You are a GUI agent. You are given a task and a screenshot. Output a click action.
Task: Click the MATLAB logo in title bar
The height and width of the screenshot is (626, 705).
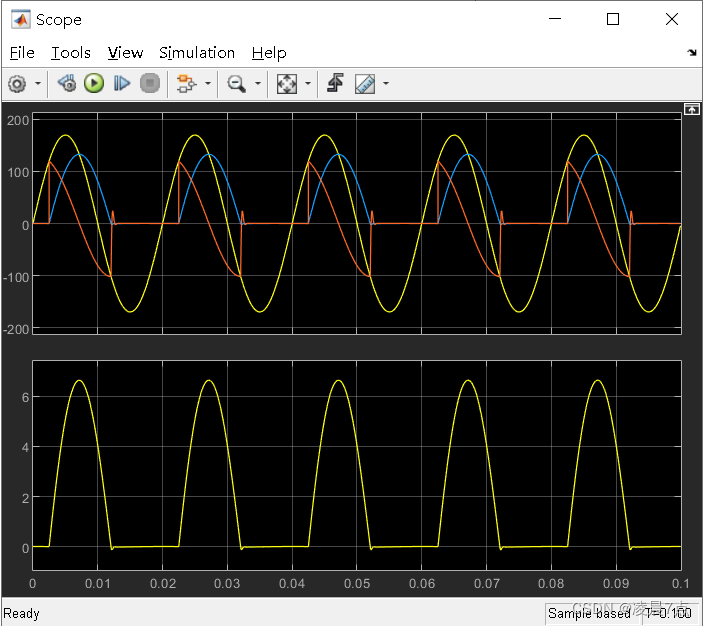click(21, 19)
